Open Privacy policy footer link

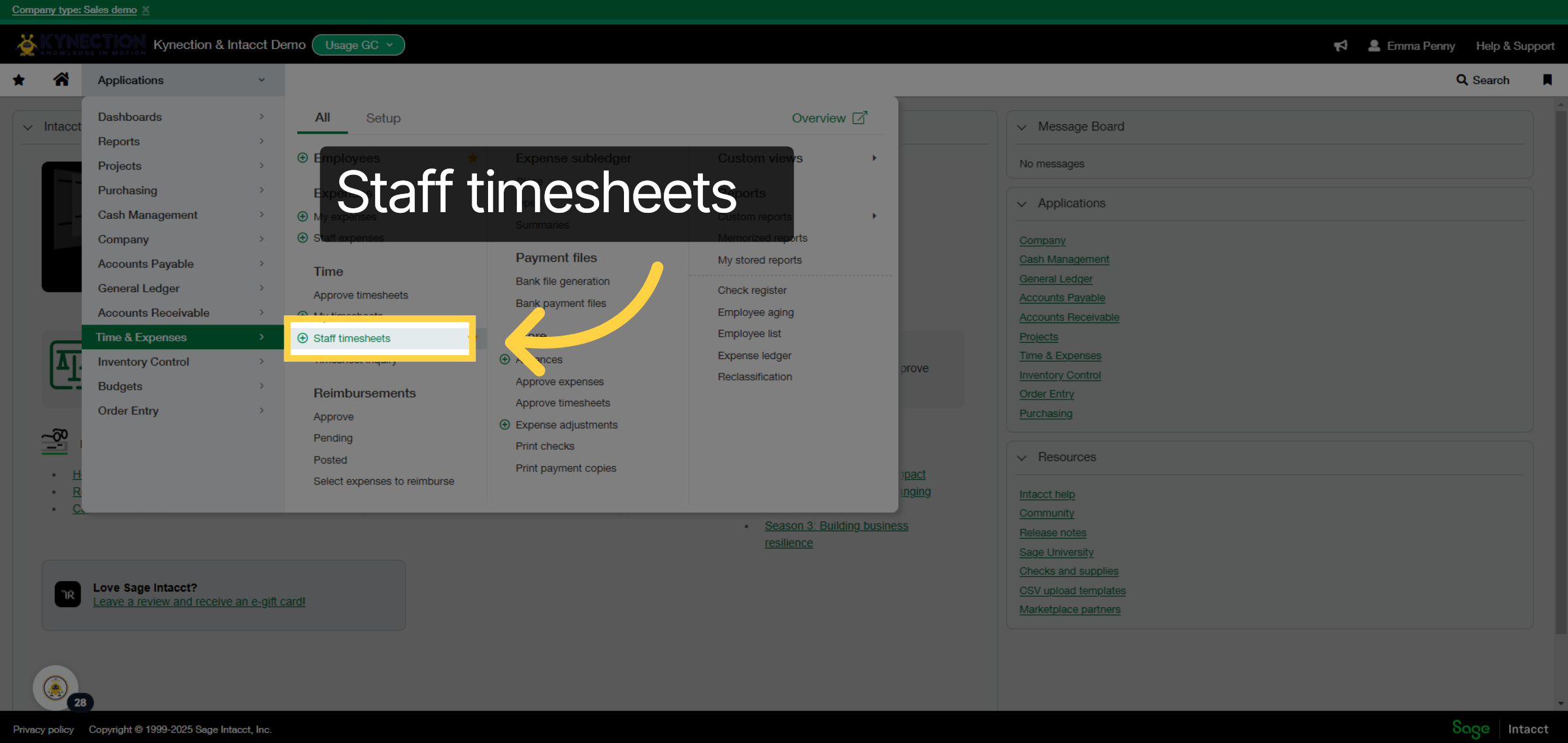tap(43, 729)
